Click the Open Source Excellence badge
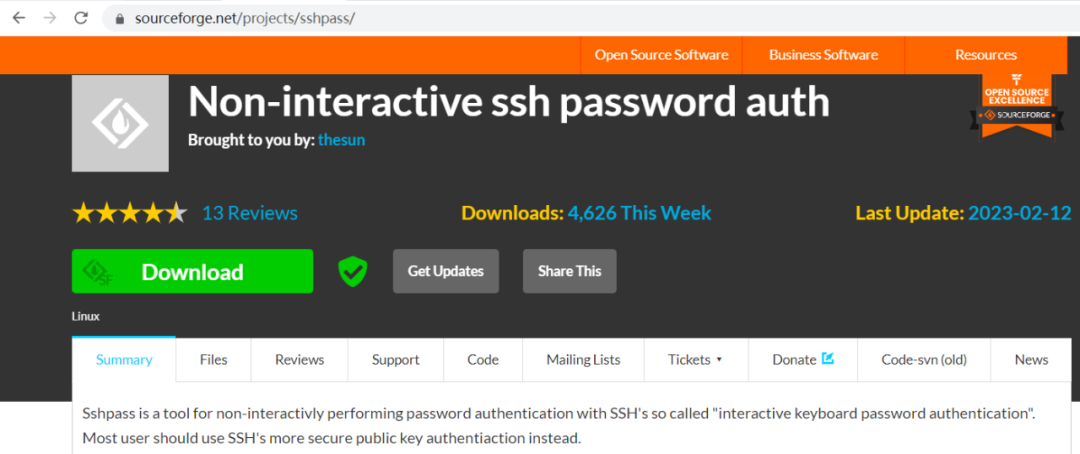 [1016, 105]
